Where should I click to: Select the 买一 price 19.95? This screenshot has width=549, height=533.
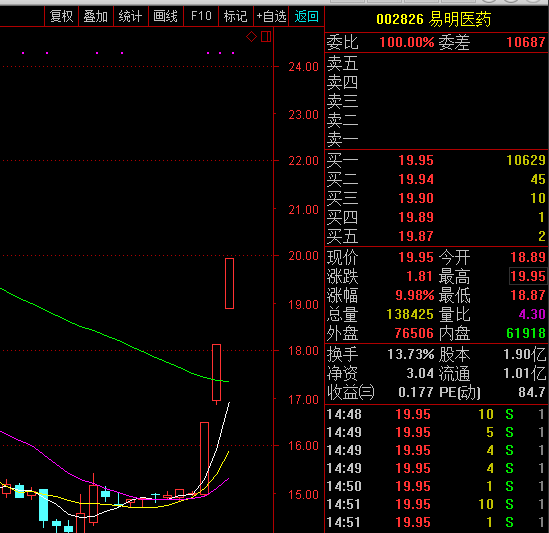coord(416,160)
